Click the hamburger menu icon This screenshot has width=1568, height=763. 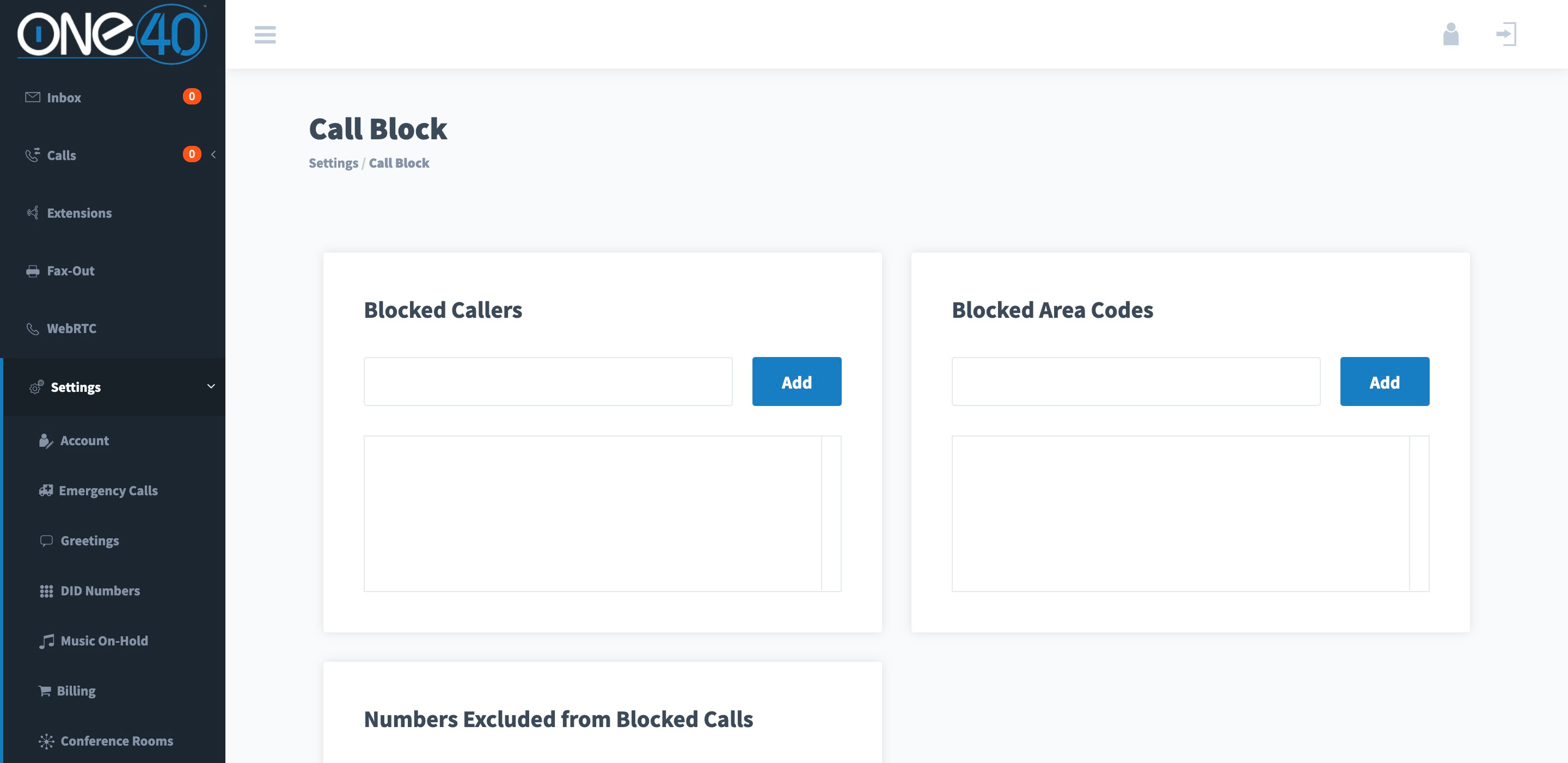tap(265, 35)
